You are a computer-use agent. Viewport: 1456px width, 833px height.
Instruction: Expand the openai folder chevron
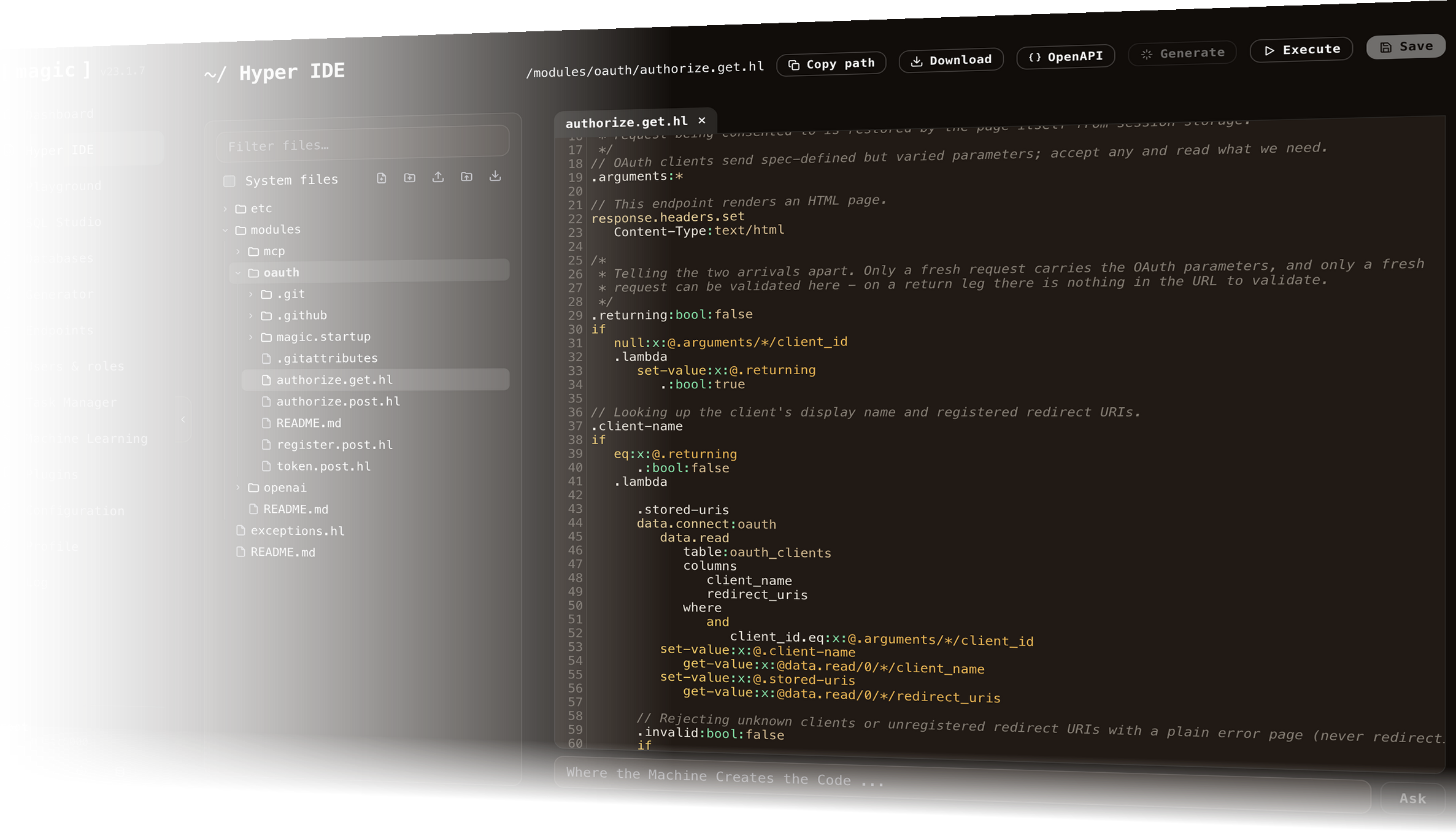tap(238, 488)
